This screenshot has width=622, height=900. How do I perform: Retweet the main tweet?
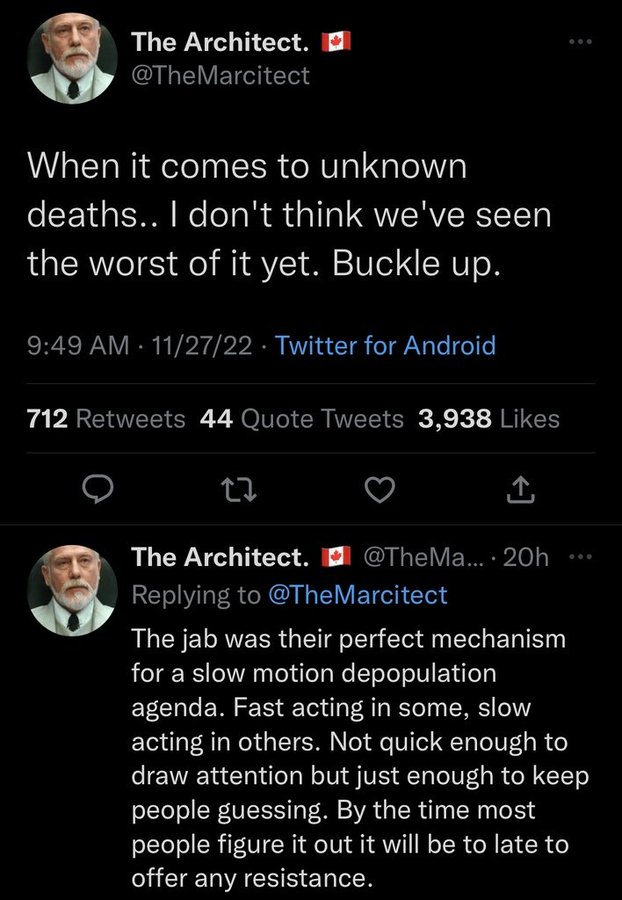pyautogui.click(x=235, y=489)
